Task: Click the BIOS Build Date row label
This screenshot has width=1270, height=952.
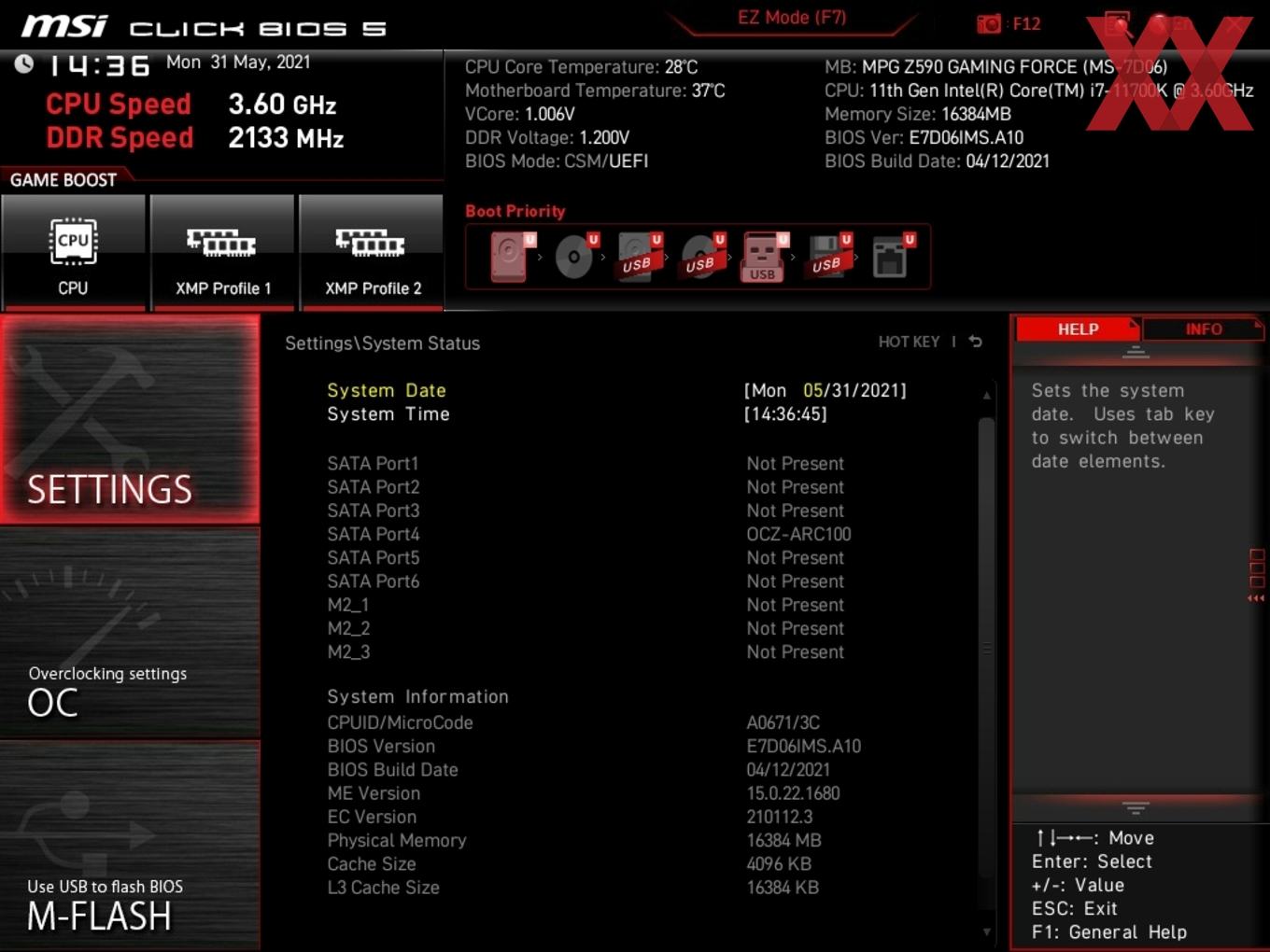Action: coord(392,769)
